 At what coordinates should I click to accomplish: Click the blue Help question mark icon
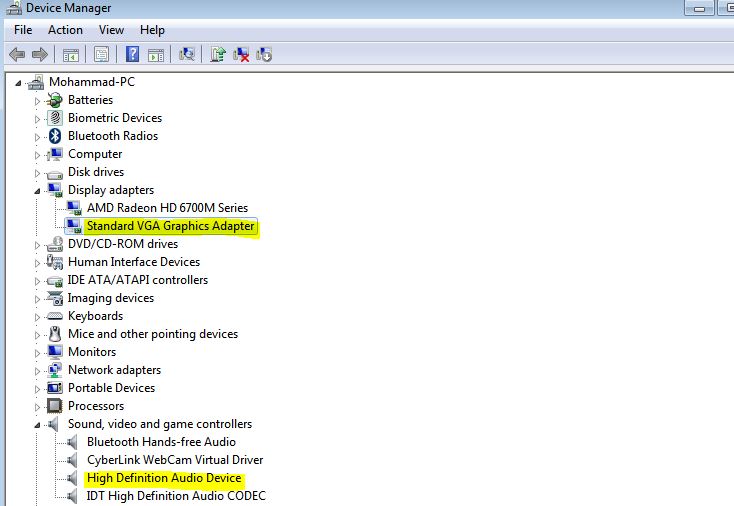coord(132,54)
